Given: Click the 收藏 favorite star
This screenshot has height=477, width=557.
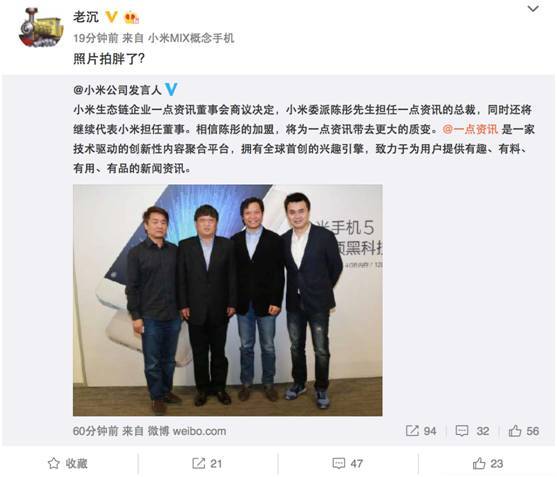Looking at the screenshot, I should point(68,464).
